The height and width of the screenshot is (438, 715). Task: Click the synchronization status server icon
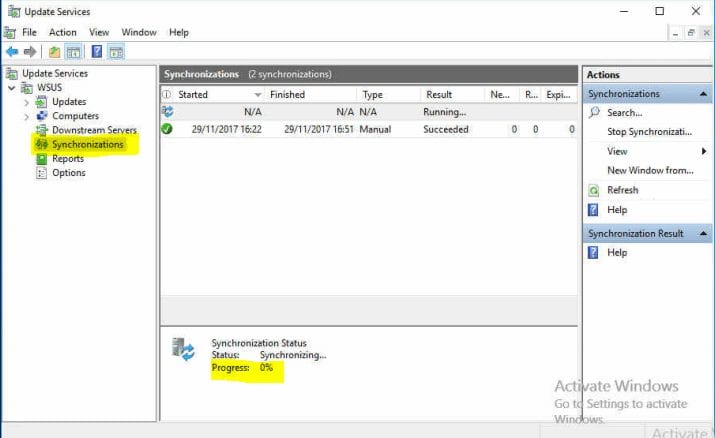[x=183, y=350]
